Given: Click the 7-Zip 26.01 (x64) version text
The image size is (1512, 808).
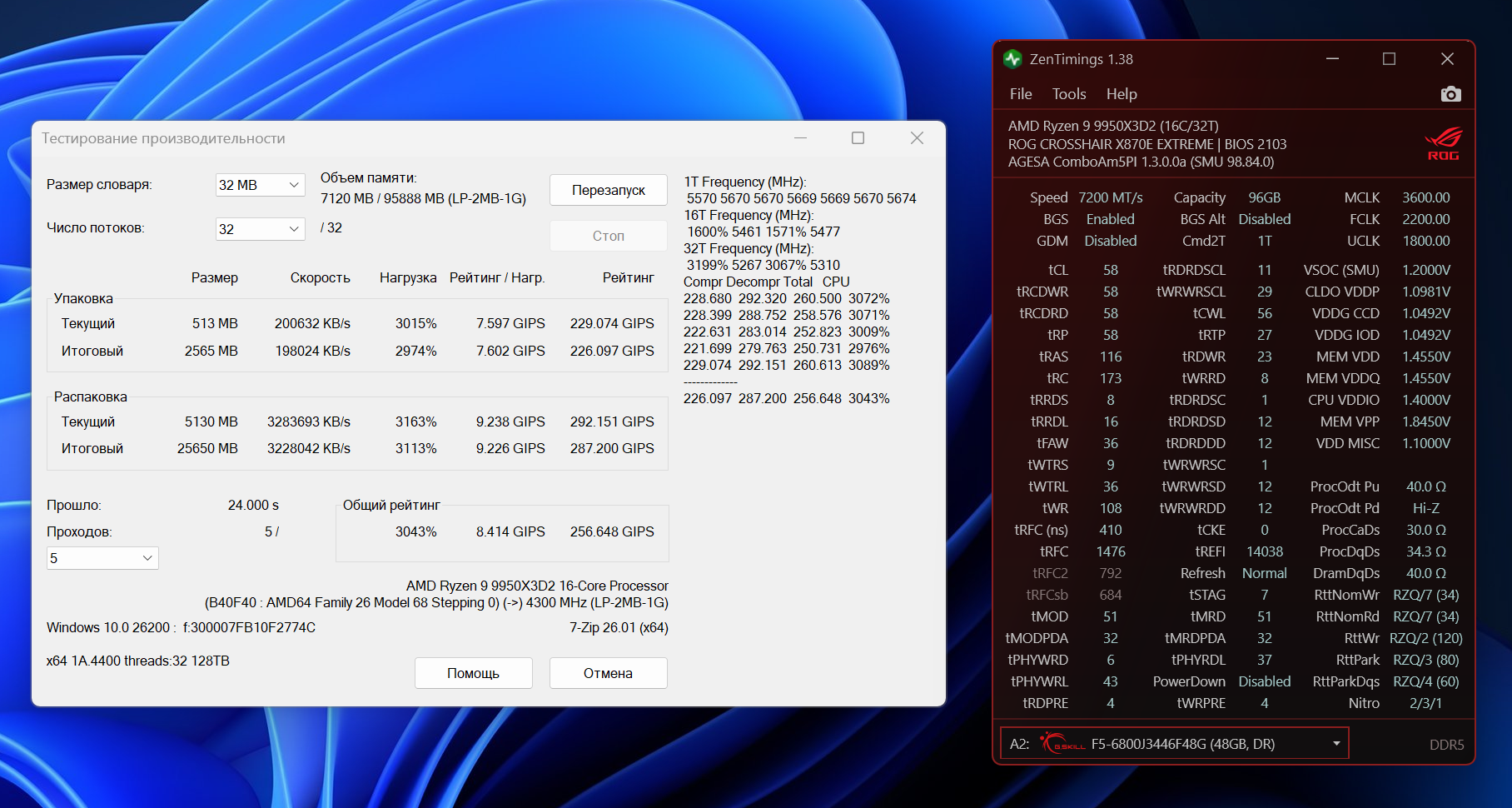Looking at the screenshot, I should tap(619, 627).
